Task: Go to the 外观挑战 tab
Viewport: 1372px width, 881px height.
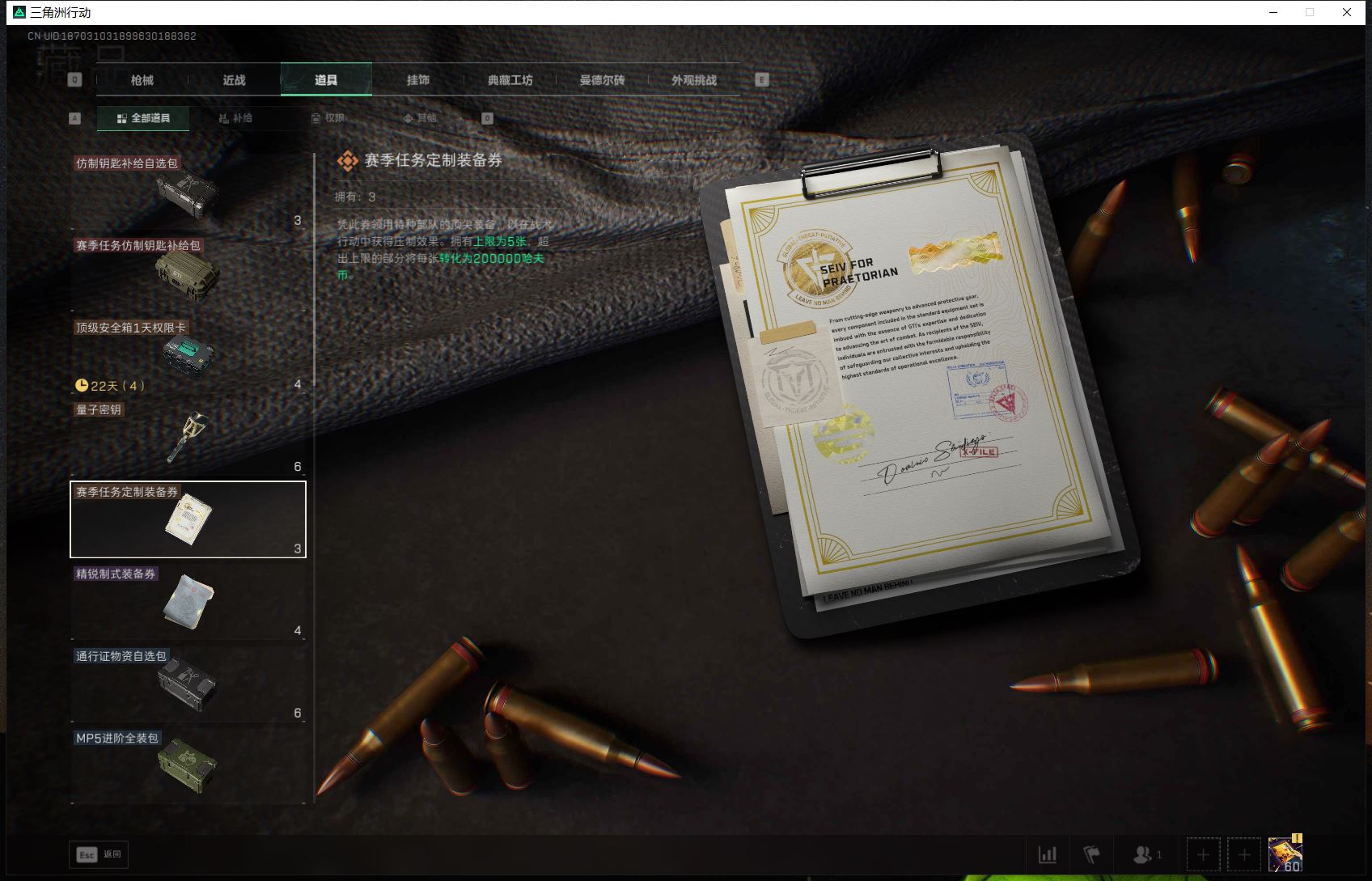Action: (x=693, y=80)
